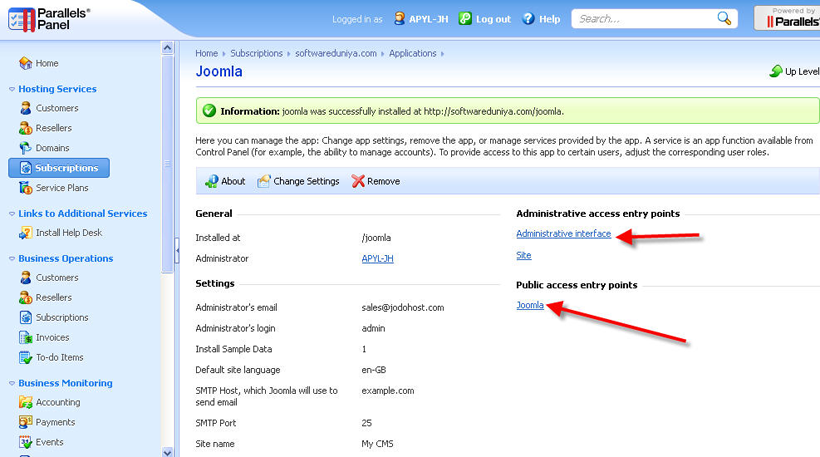Click the sales@jodohost.com email value
The width and height of the screenshot is (820, 457).
(403, 307)
